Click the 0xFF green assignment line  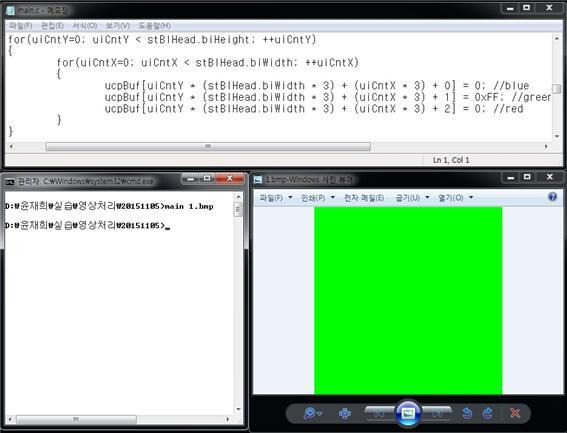click(x=328, y=97)
